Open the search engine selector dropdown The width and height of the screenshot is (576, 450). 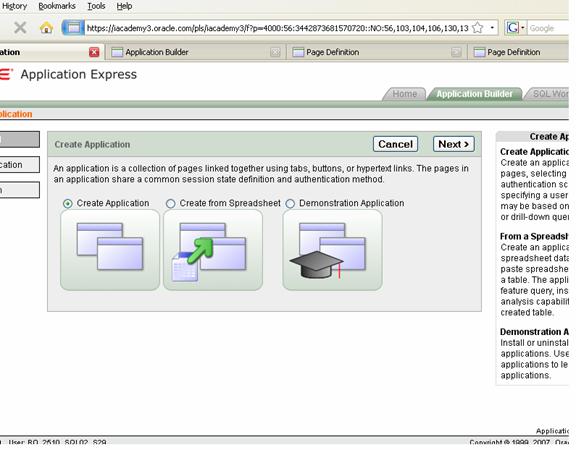click(523, 28)
